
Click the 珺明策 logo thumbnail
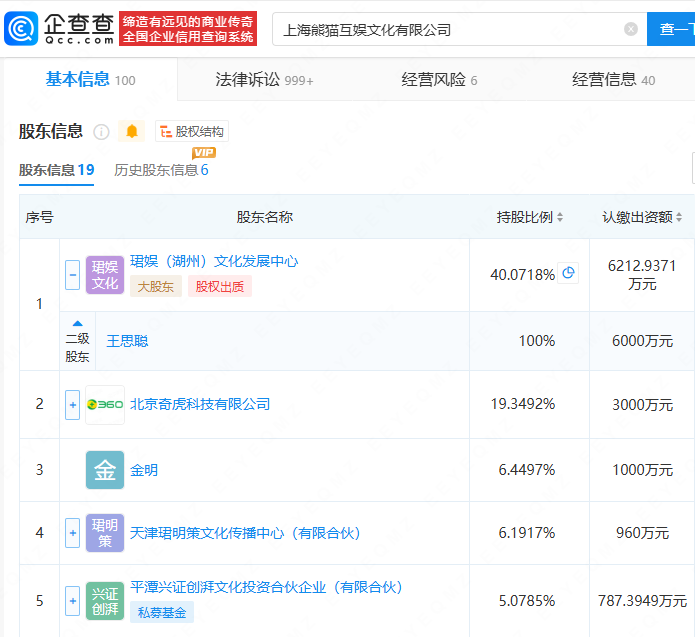tap(105, 533)
